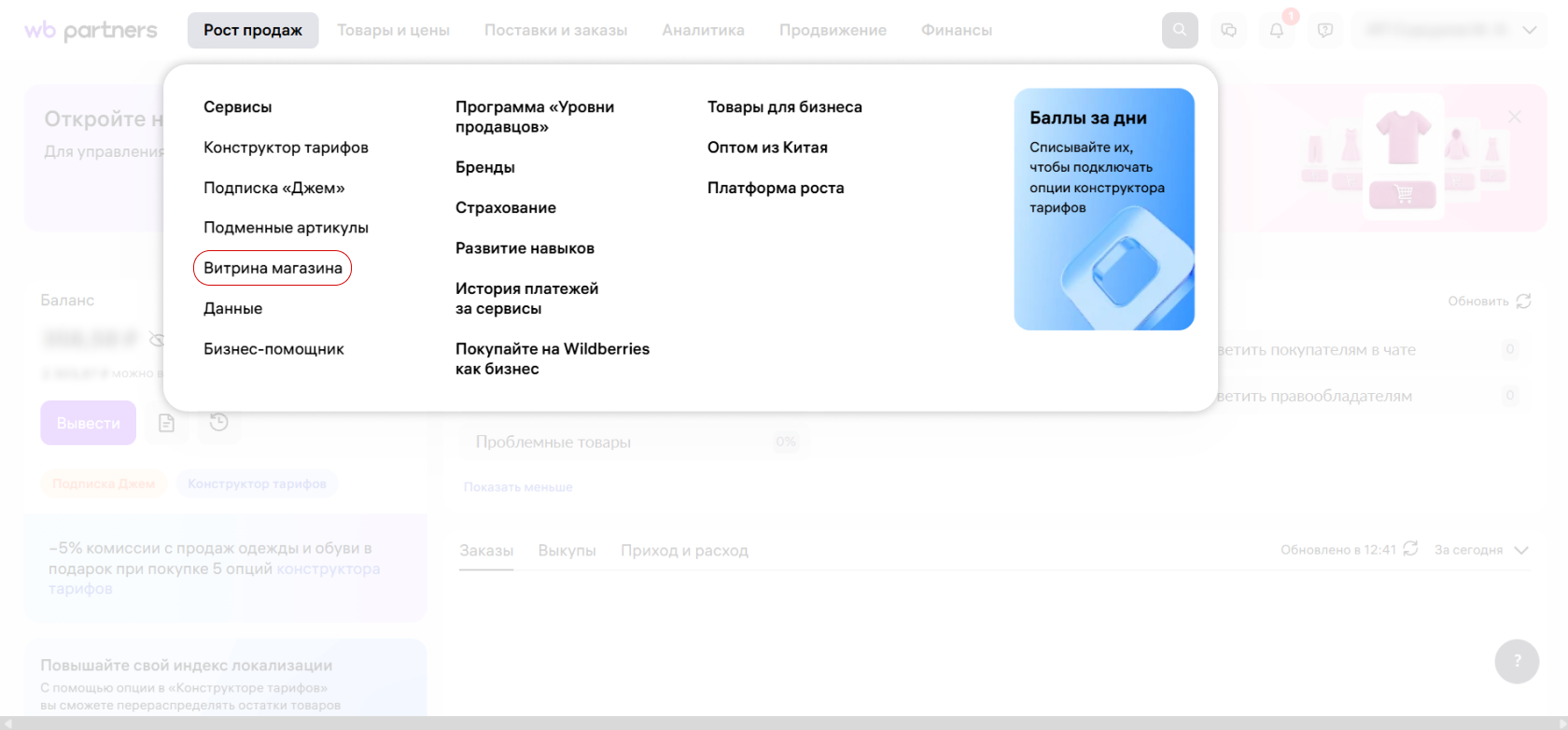Select Витрина магазина menu entry
Image resolution: width=1568 pixels, height=730 pixels.
pyautogui.click(x=273, y=268)
